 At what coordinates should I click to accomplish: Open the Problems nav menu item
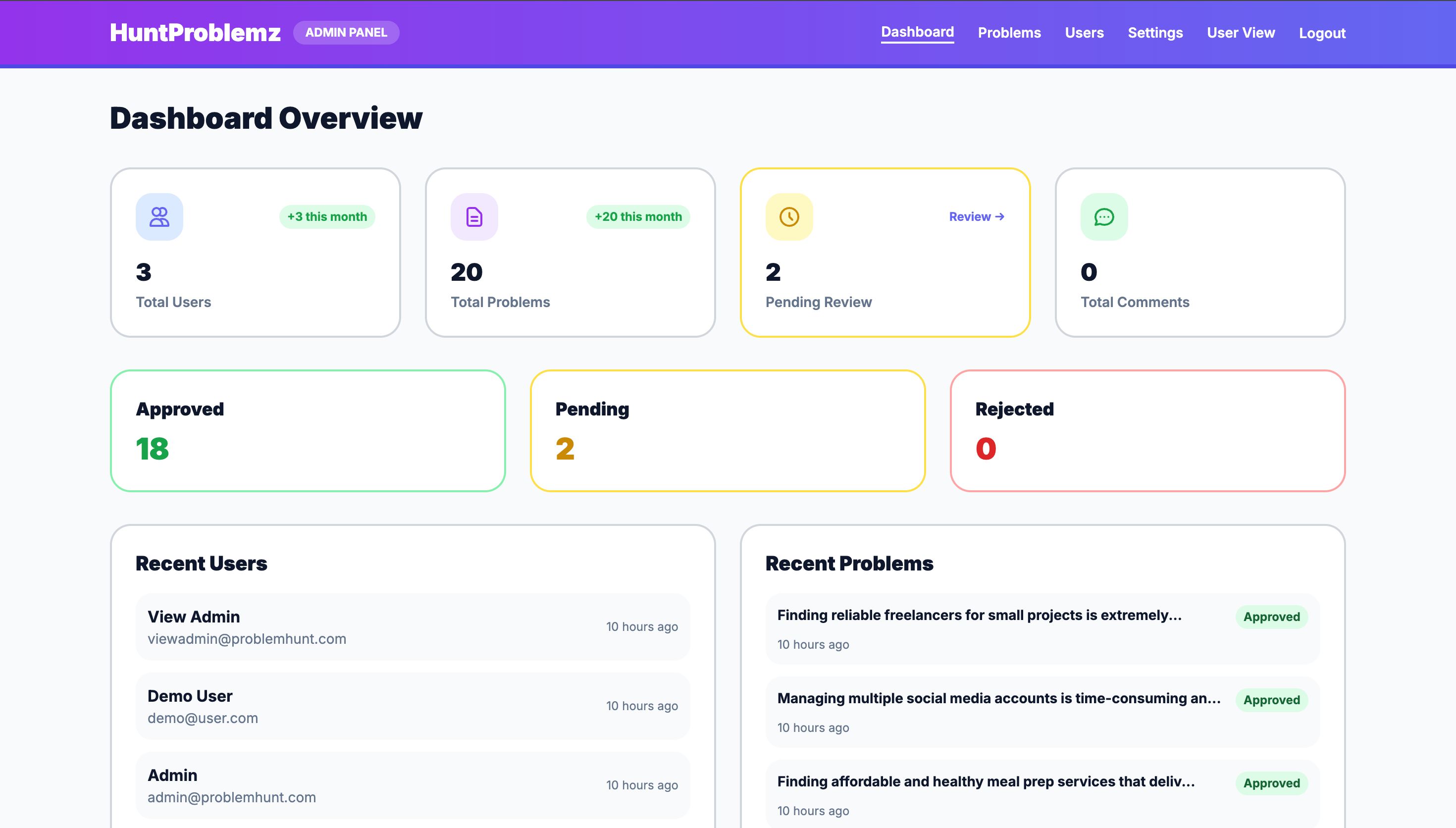pos(1009,33)
